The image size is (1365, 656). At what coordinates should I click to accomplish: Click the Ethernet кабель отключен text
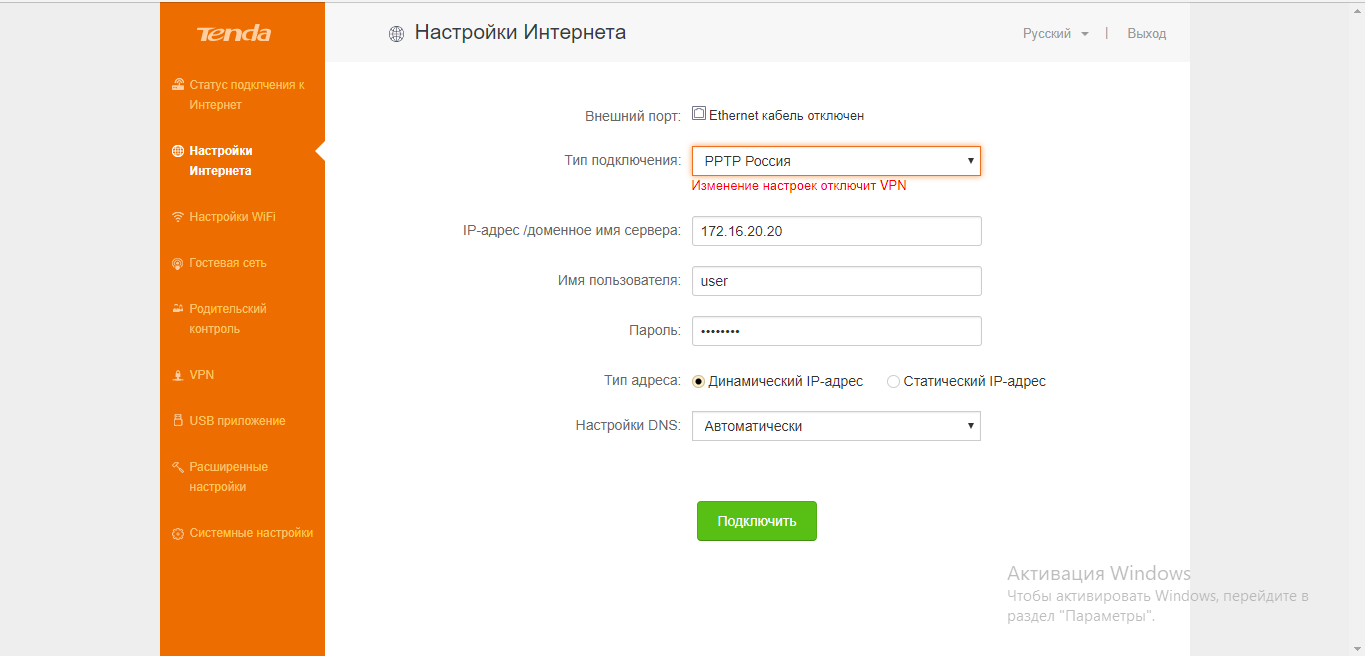(786, 116)
